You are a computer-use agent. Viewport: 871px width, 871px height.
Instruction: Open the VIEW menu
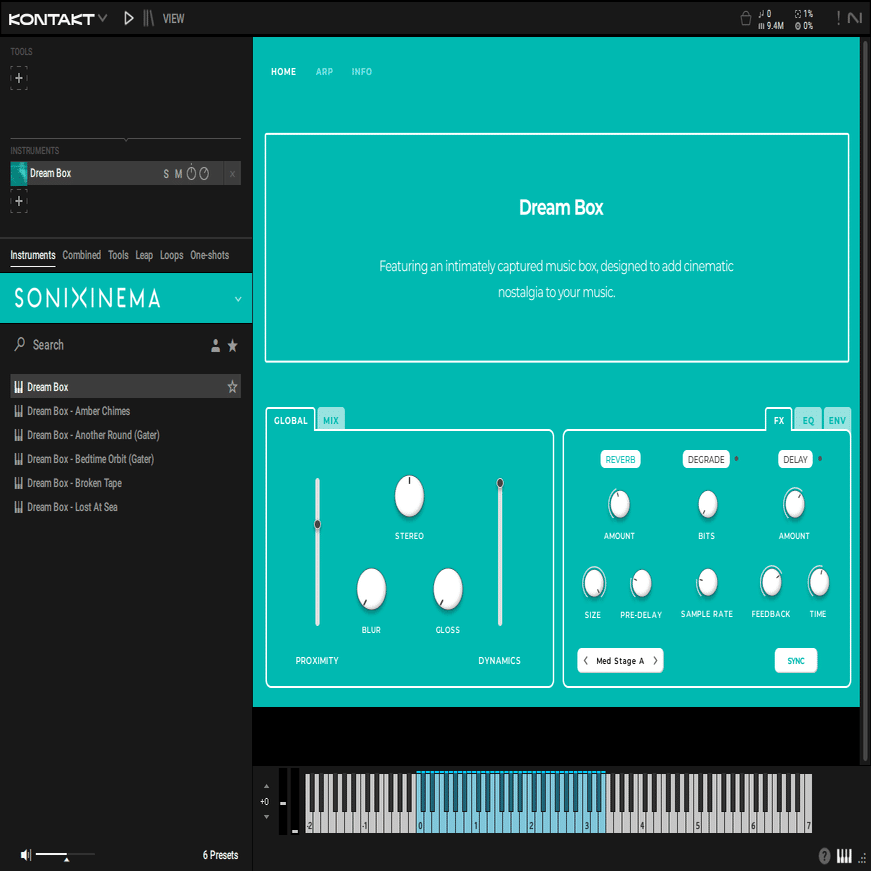click(173, 19)
